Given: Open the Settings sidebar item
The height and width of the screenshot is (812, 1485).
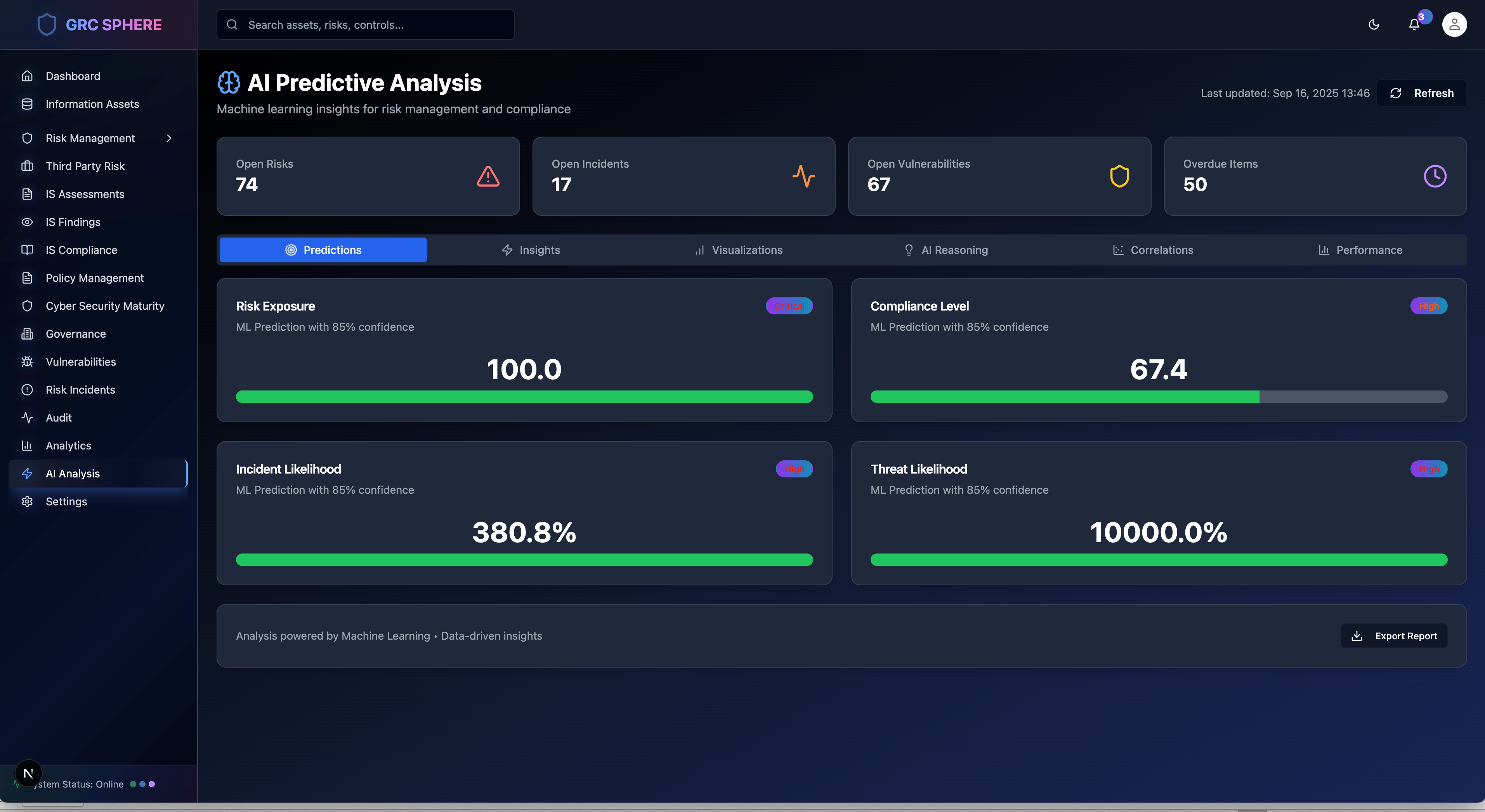Looking at the screenshot, I should [x=66, y=501].
